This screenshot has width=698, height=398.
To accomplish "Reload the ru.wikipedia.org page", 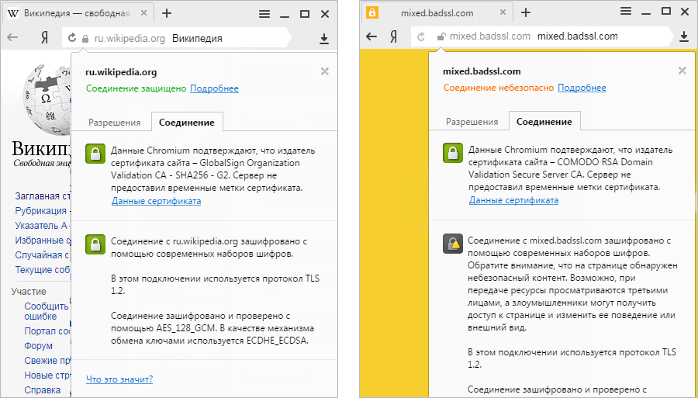I will click(72, 38).
